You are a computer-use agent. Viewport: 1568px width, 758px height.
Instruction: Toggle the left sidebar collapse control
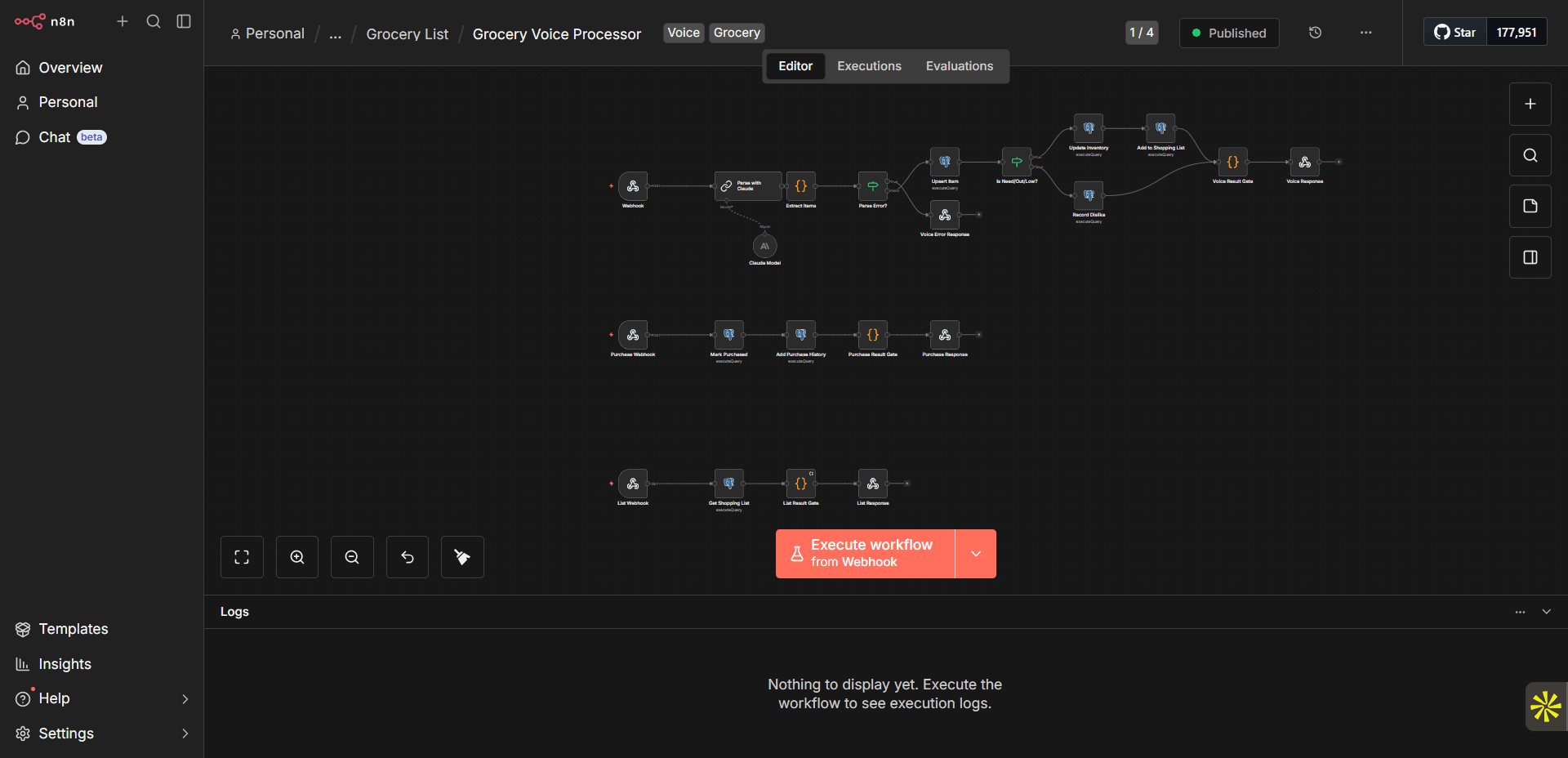[183, 21]
